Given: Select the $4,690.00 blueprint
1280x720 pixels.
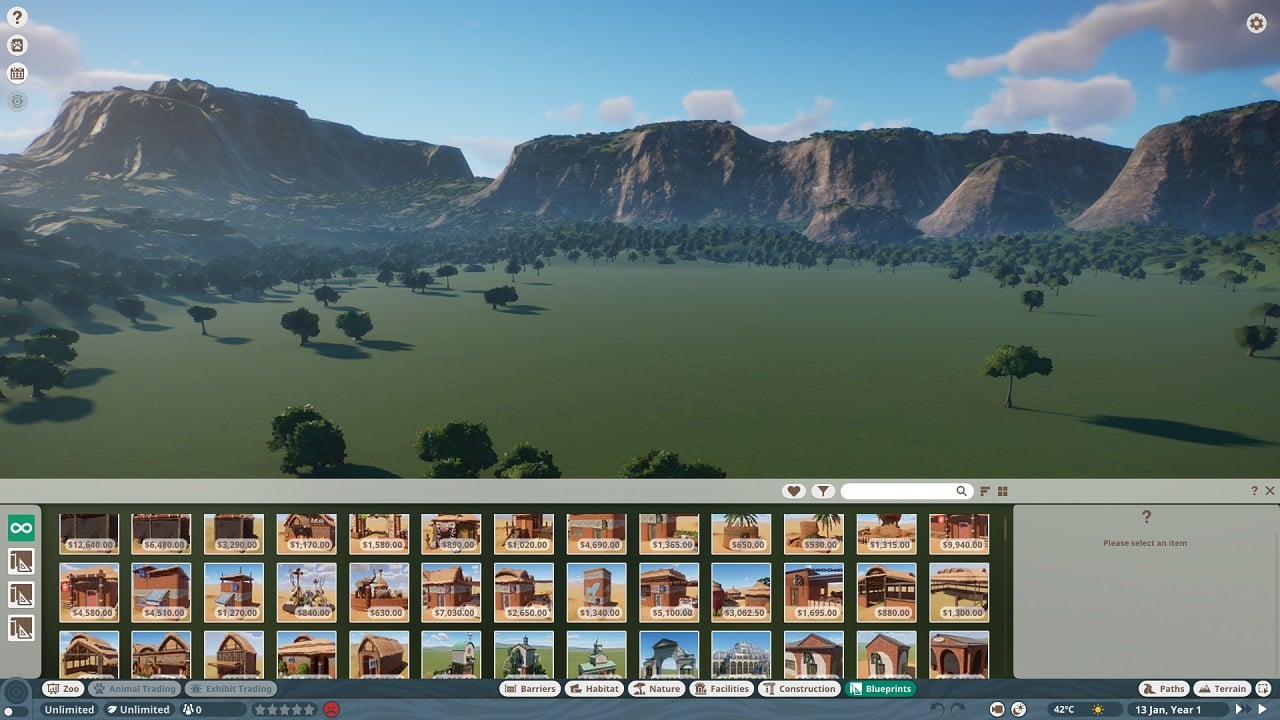Looking at the screenshot, I should tap(597, 534).
